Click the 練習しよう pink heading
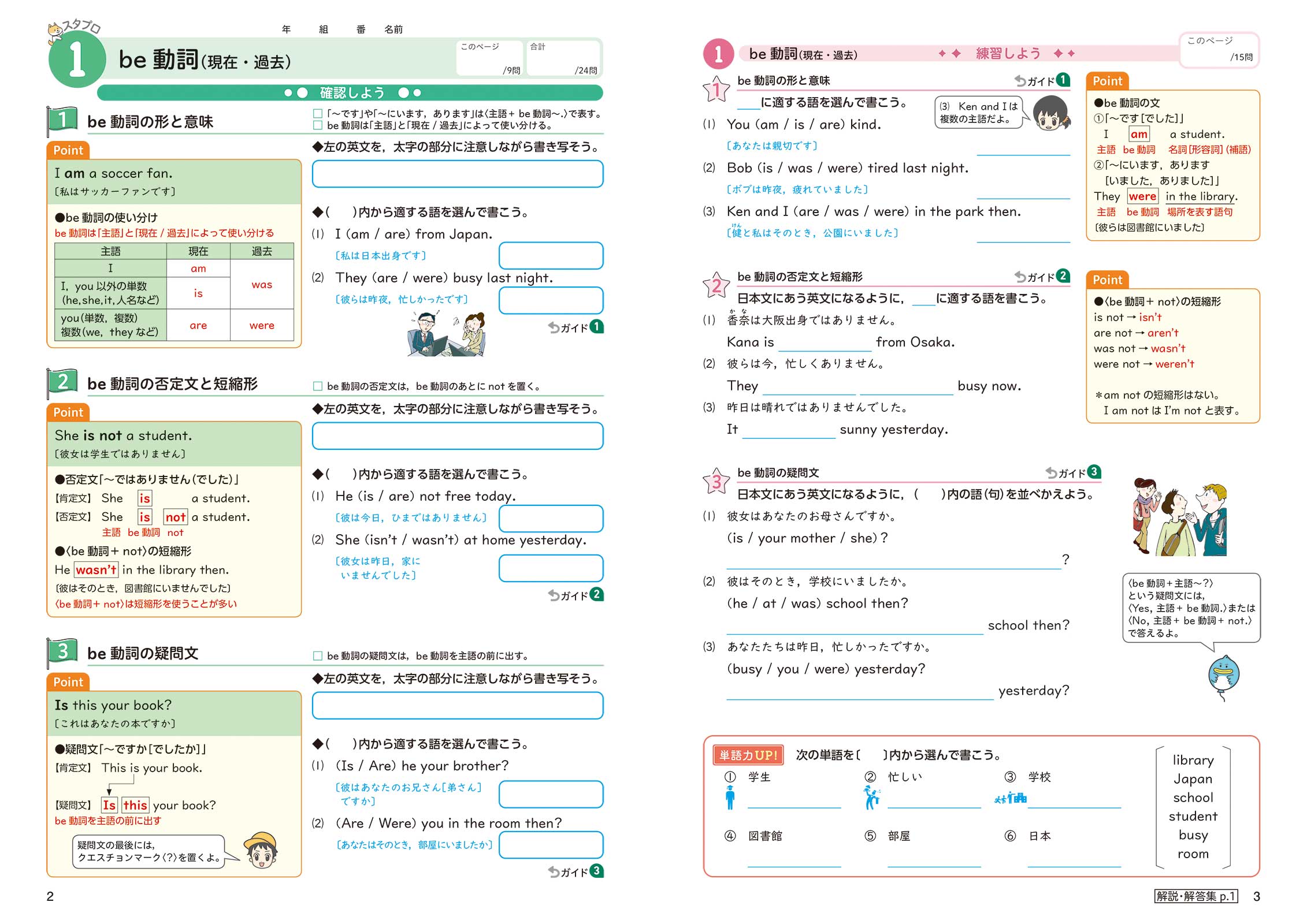The height and width of the screenshot is (924, 1307). click(x=1008, y=54)
